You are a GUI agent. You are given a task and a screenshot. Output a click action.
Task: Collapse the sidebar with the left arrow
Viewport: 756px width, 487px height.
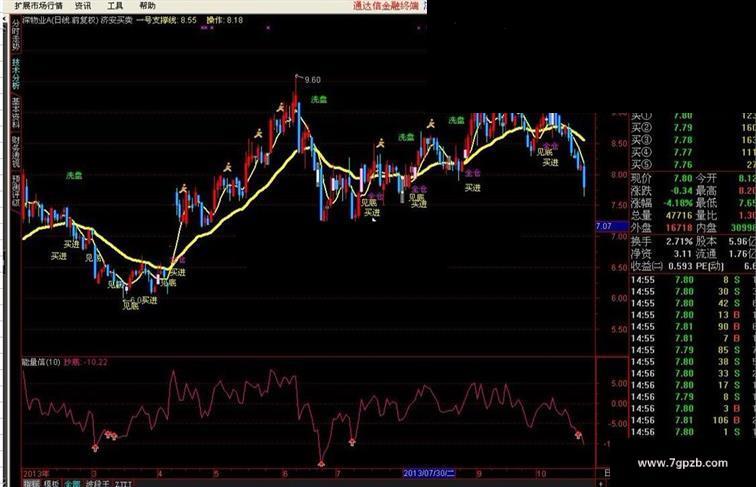click(4, 19)
